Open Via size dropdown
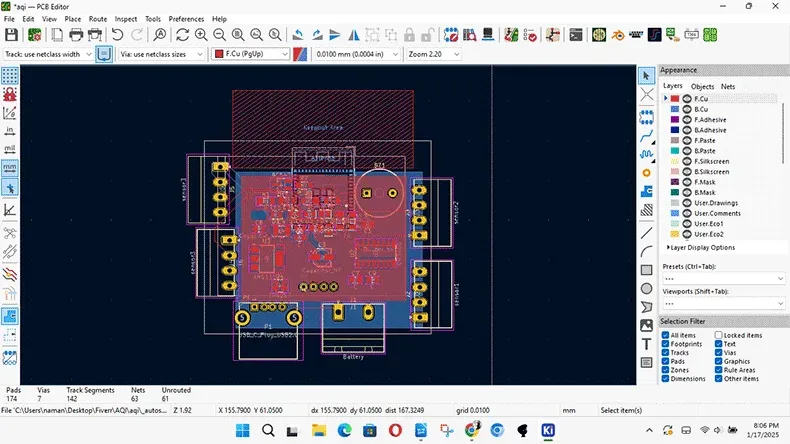This screenshot has height=444, width=790. pyautogui.click(x=161, y=54)
